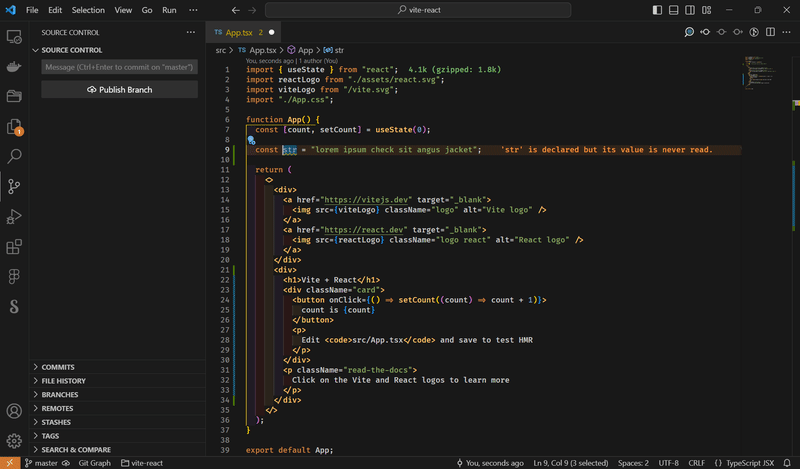Collapse the SOURCE CONTROL section

(x=118, y=50)
